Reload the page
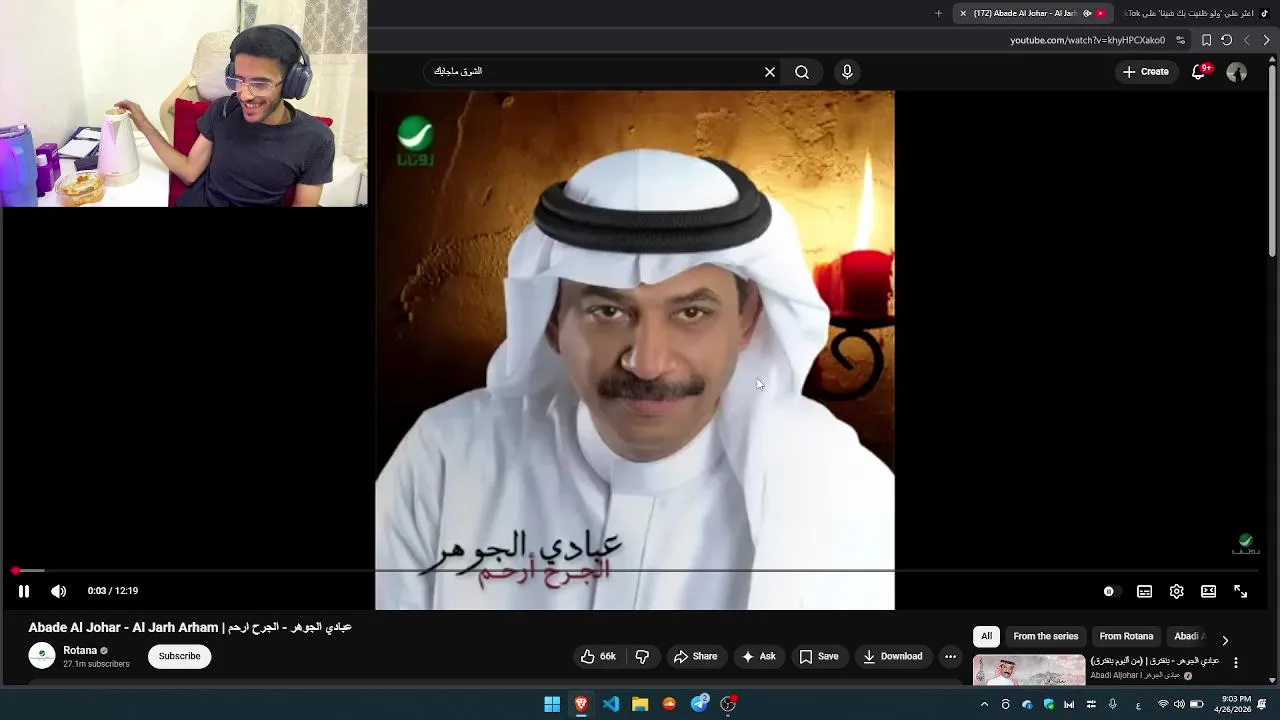The width and height of the screenshot is (1280, 720). point(1227,40)
